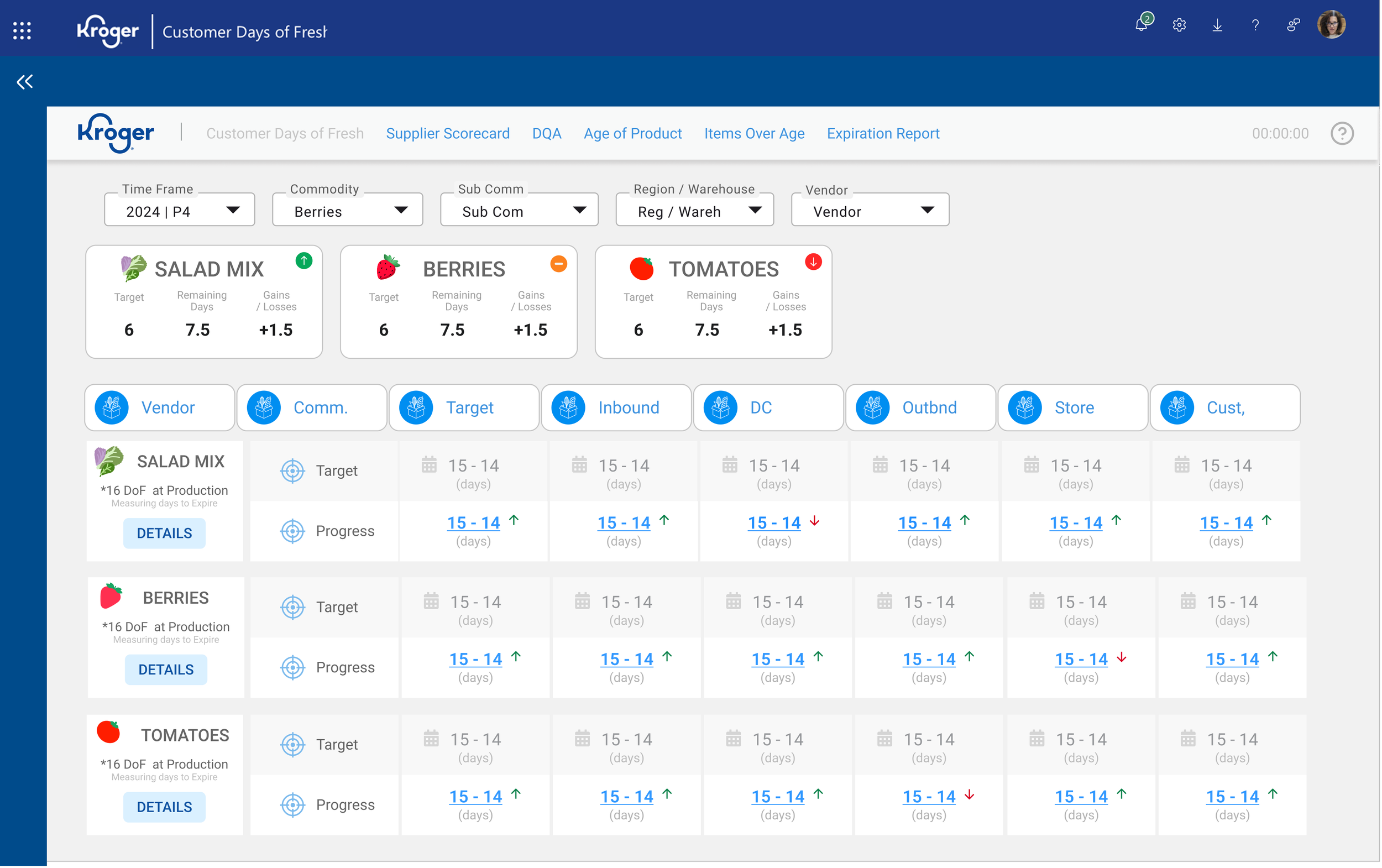The width and height of the screenshot is (1382, 868).
Task: Open notifications bell with badge
Action: coord(1142,24)
